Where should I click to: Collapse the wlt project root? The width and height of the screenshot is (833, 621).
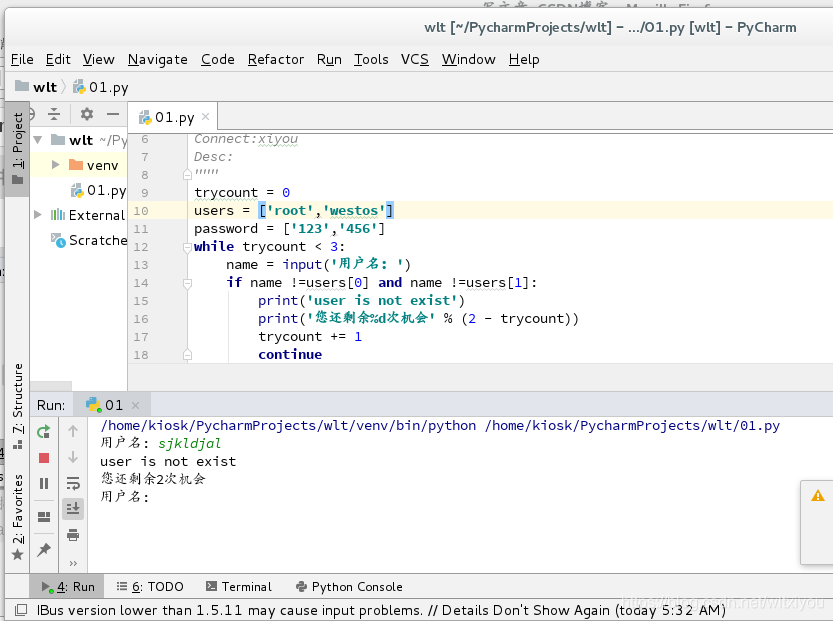tap(38, 140)
